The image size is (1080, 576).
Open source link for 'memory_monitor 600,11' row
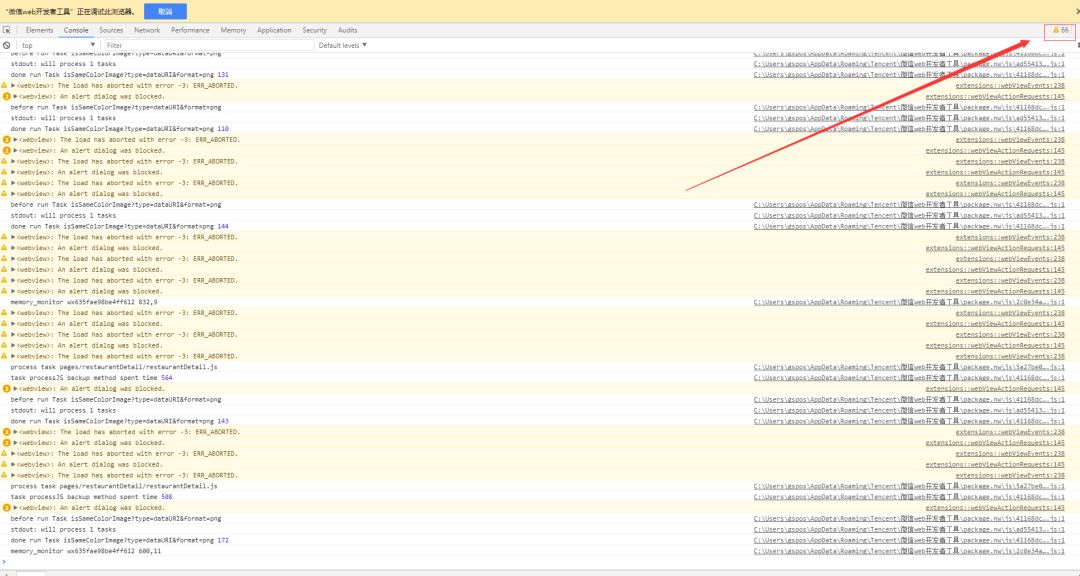tap(908, 551)
